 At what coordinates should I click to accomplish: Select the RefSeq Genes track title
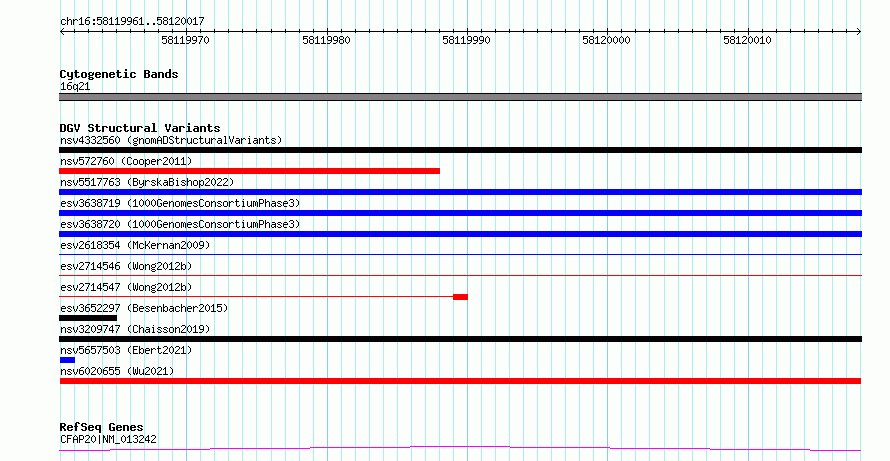coord(101,427)
